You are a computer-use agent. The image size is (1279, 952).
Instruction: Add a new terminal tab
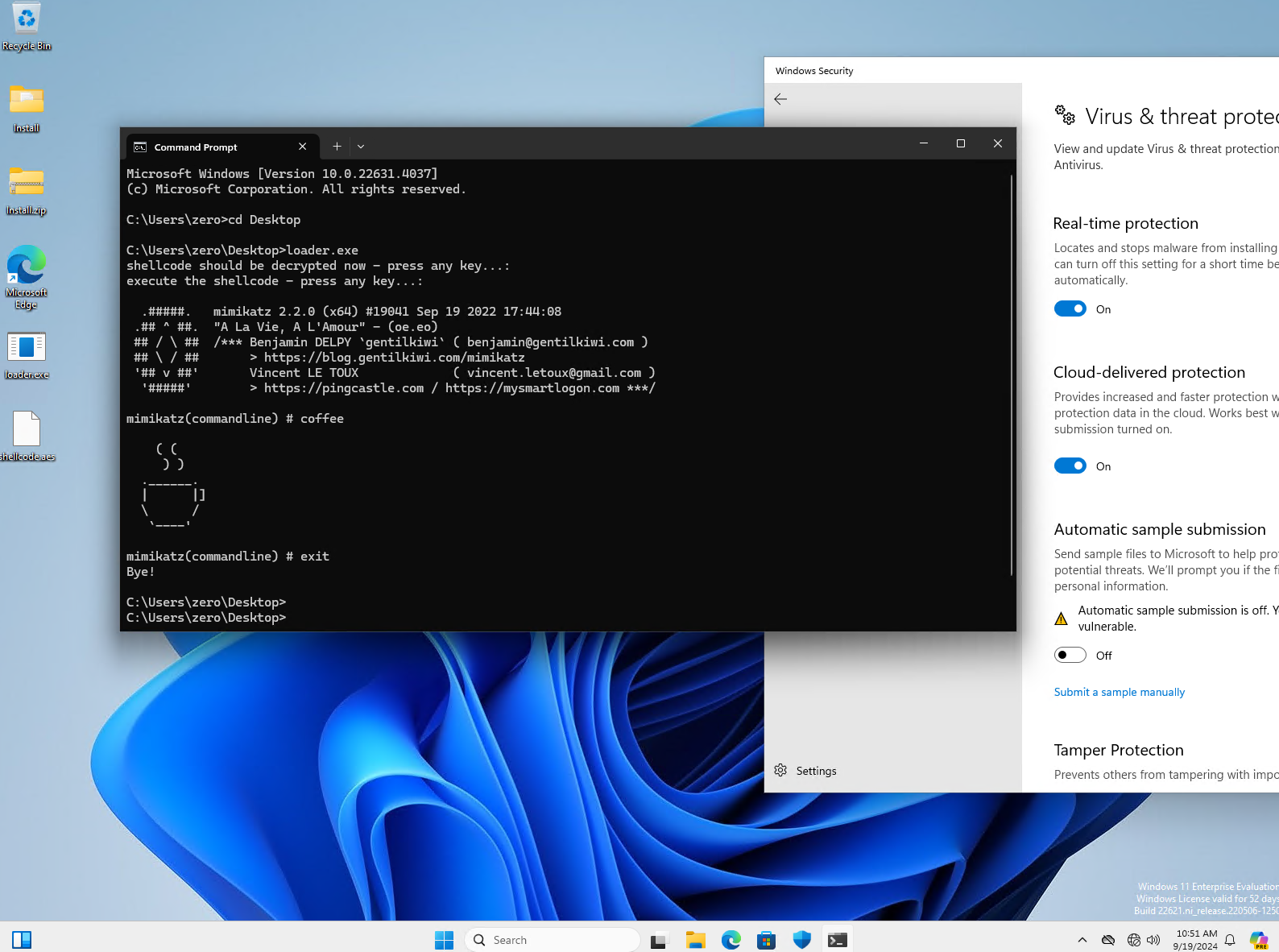(337, 147)
